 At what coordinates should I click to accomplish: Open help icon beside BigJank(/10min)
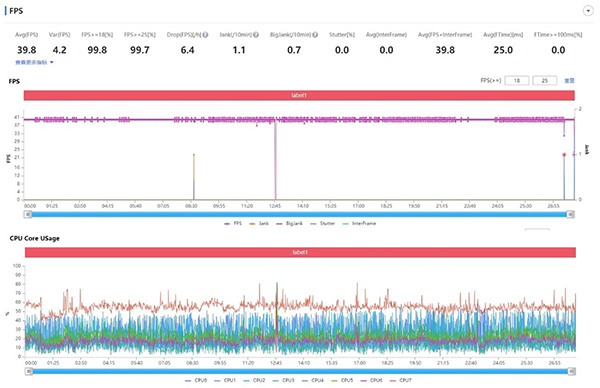(x=315, y=35)
